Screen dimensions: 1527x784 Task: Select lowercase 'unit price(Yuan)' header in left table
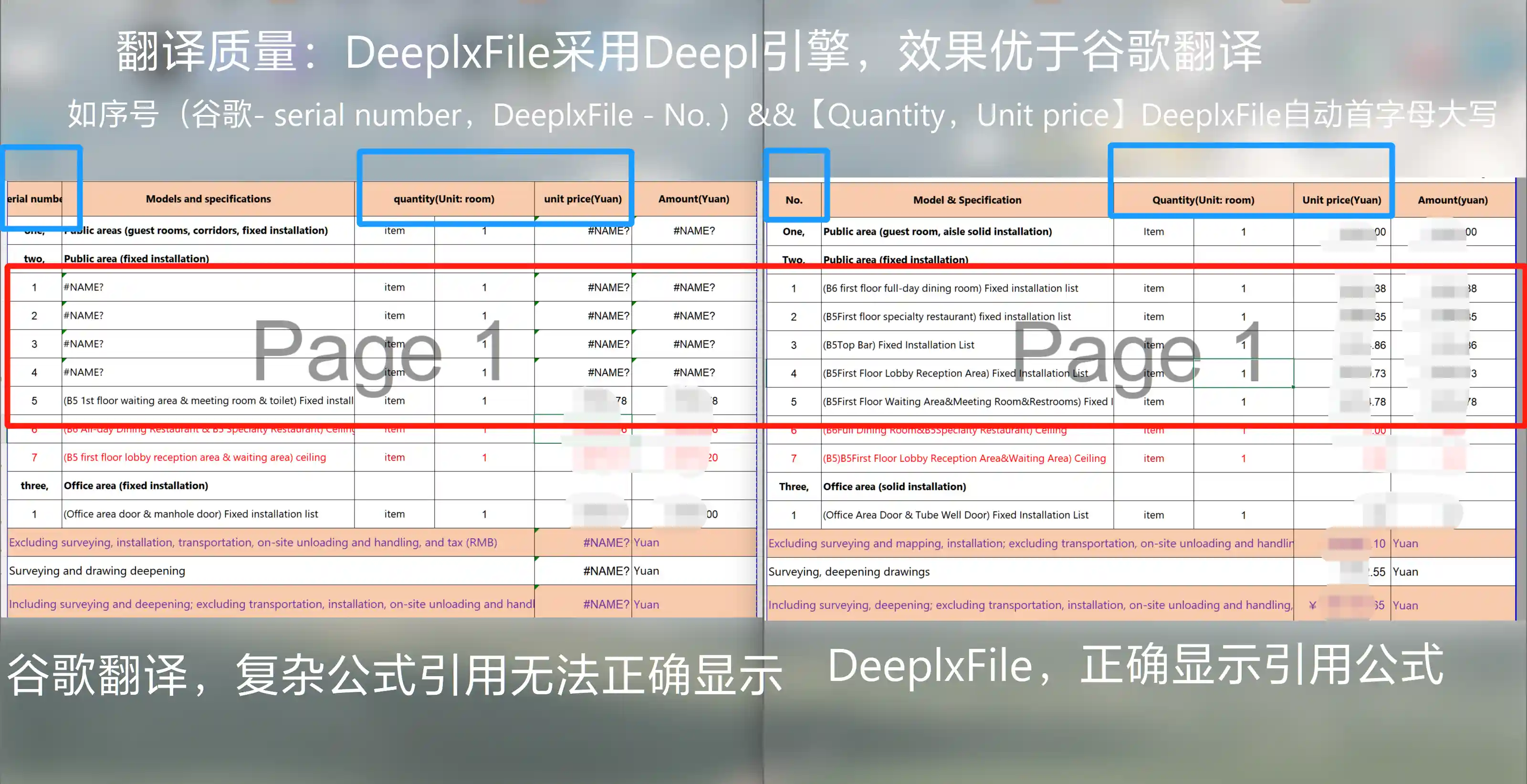(583, 199)
